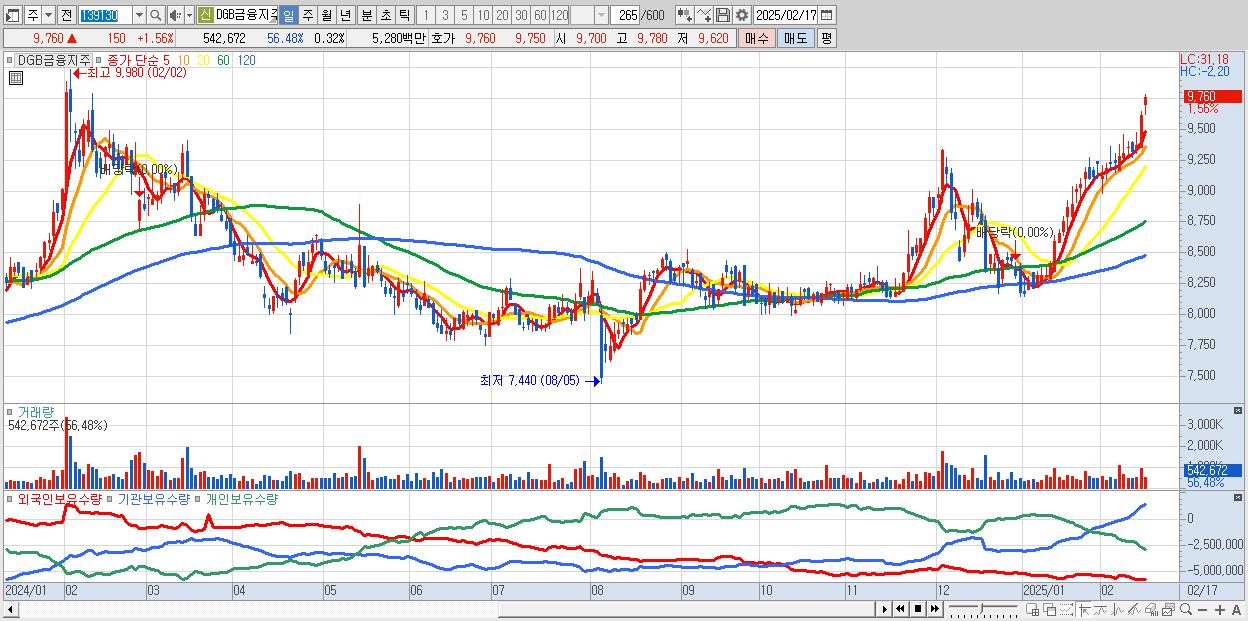The image size is (1248, 621).
Task: Click the 5 moving average legend
Action: tap(167, 60)
